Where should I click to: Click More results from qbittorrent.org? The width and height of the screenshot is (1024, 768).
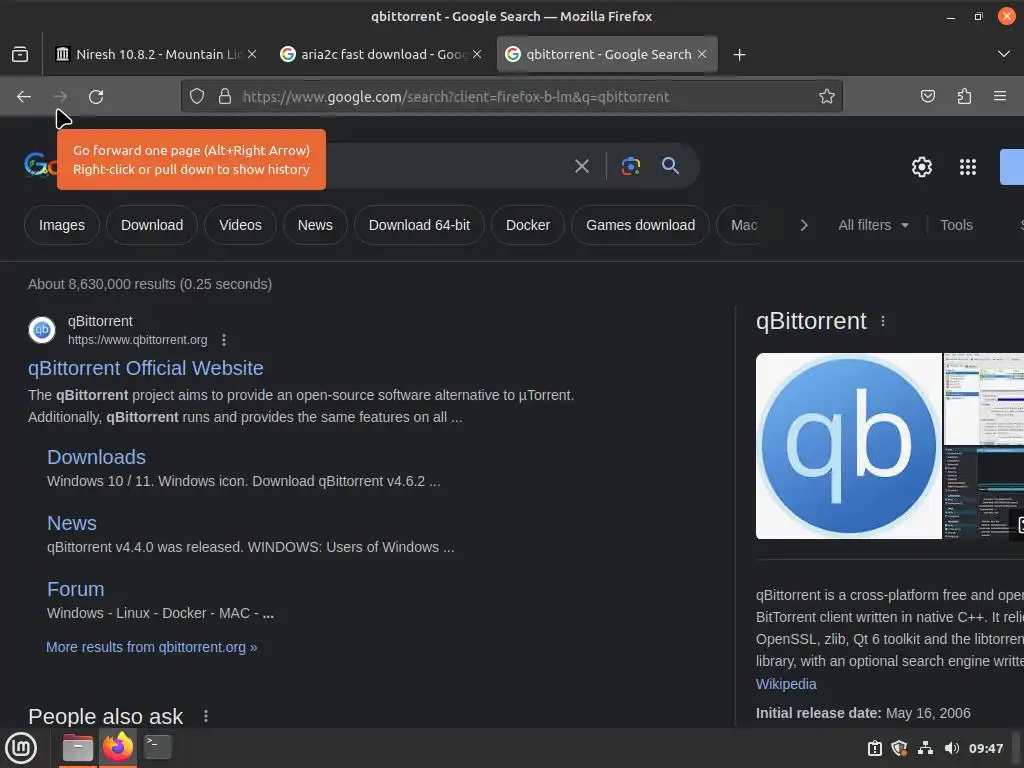pyautogui.click(x=152, y=647)
